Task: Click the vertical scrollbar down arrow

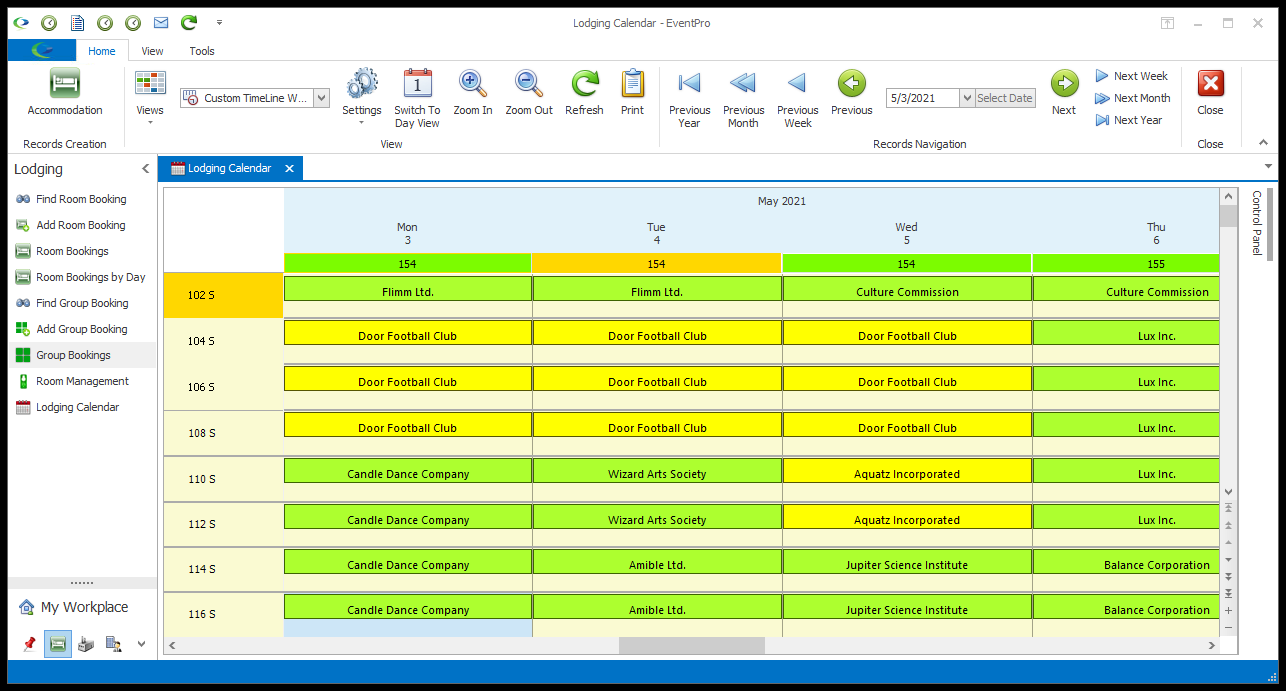Action: [1228, 491]
